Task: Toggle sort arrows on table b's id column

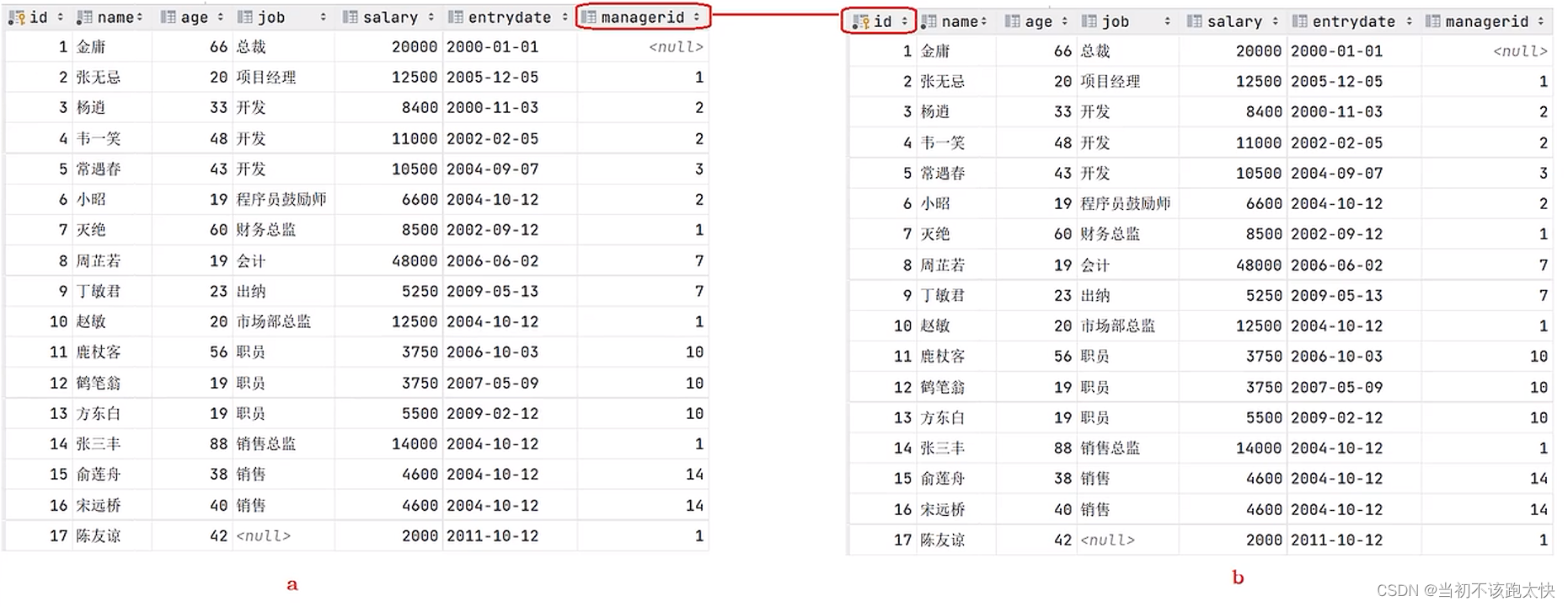Action: pos(904,21)
